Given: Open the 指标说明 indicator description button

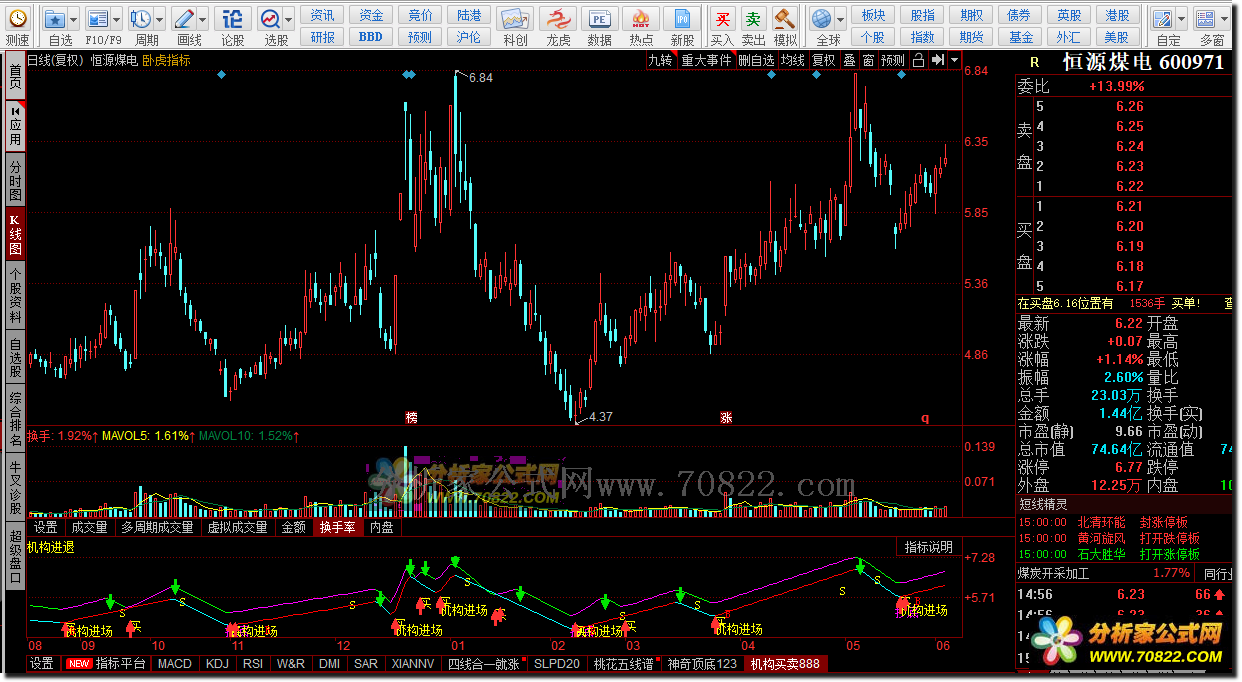Looking at the screenshot, I should (x=929, y=547).
